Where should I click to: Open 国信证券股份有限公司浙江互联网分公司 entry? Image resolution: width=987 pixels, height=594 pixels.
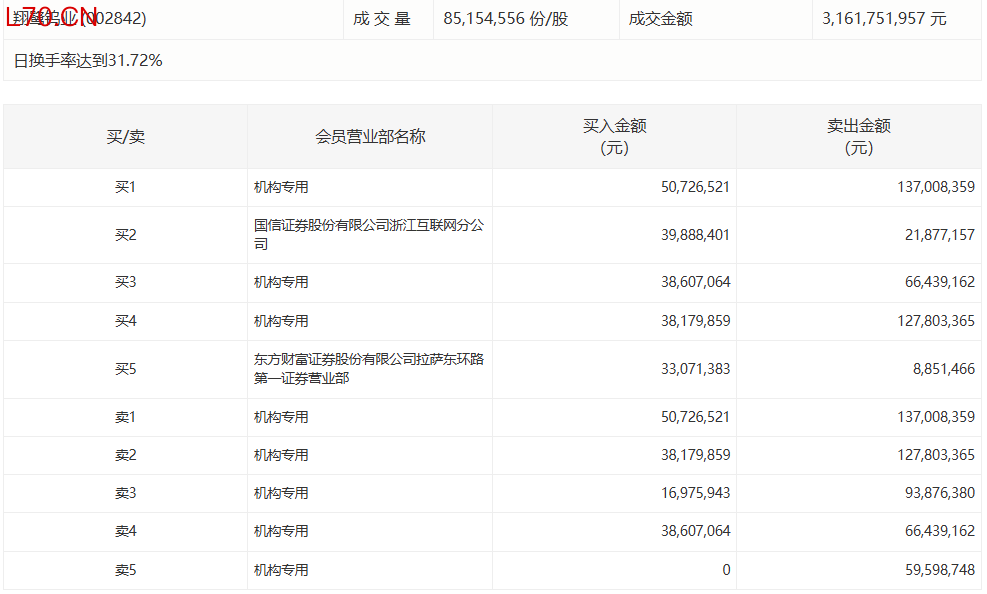[368, 235]
